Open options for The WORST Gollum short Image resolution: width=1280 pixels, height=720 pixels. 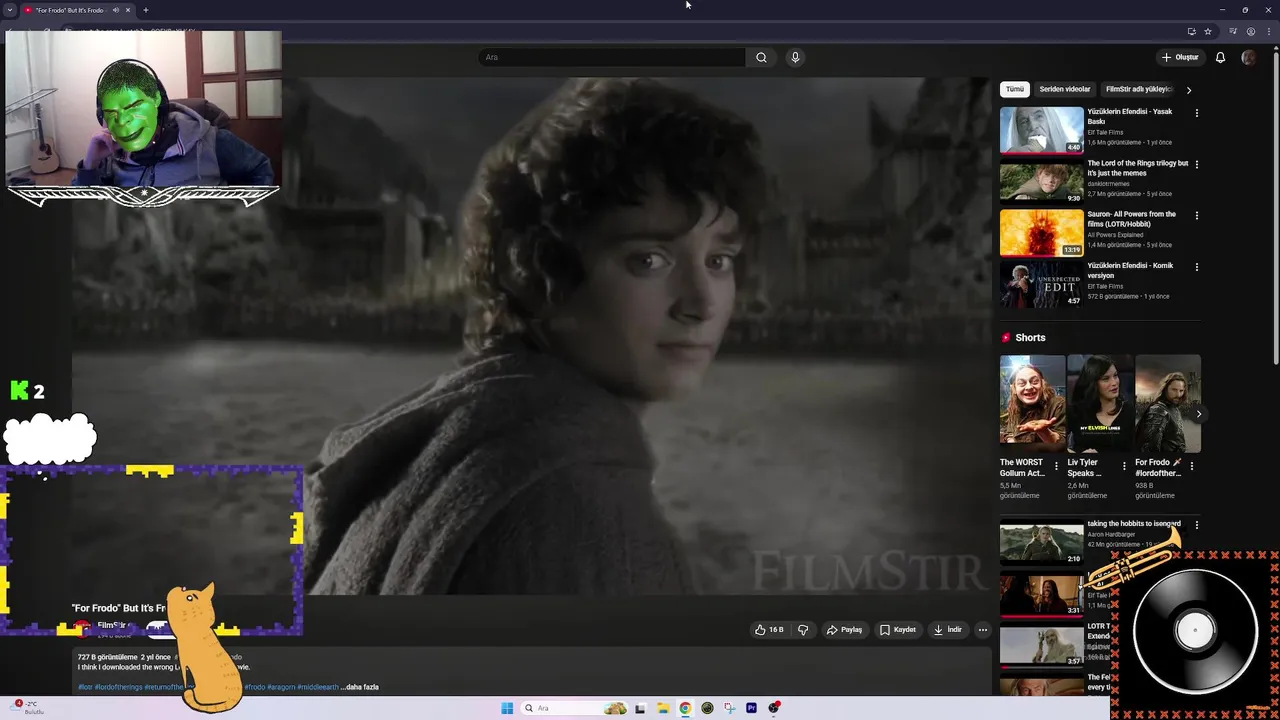[1056, 466]
